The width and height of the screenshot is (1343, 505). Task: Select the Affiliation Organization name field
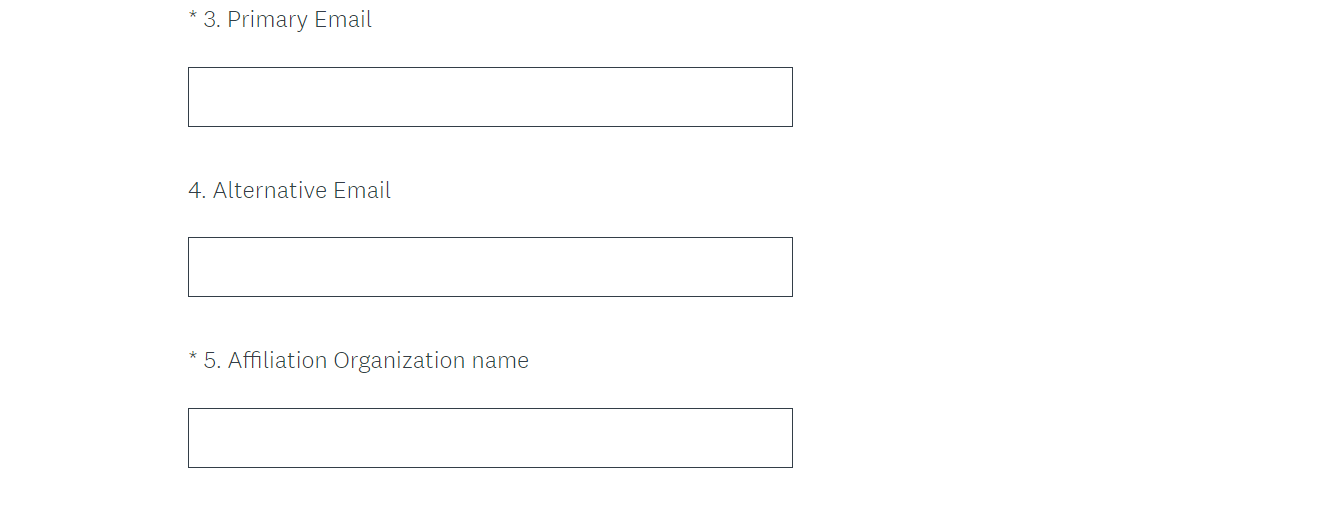point(490,438)
